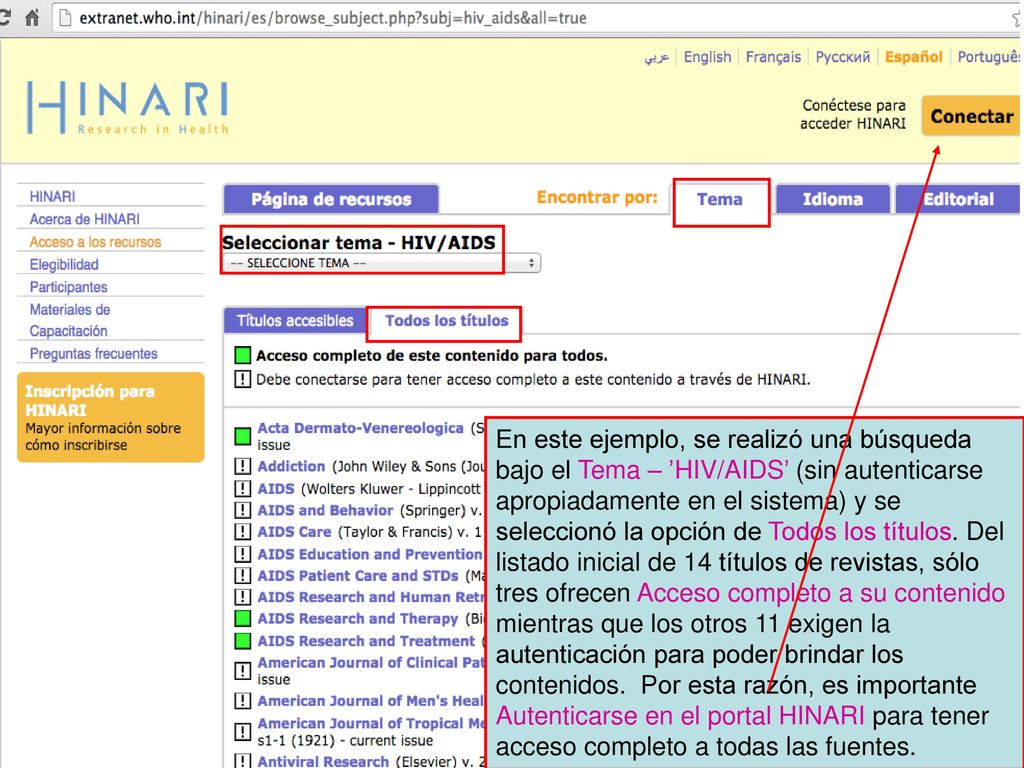Open AIDS Research and Treatment link

[x=366, y=641]
